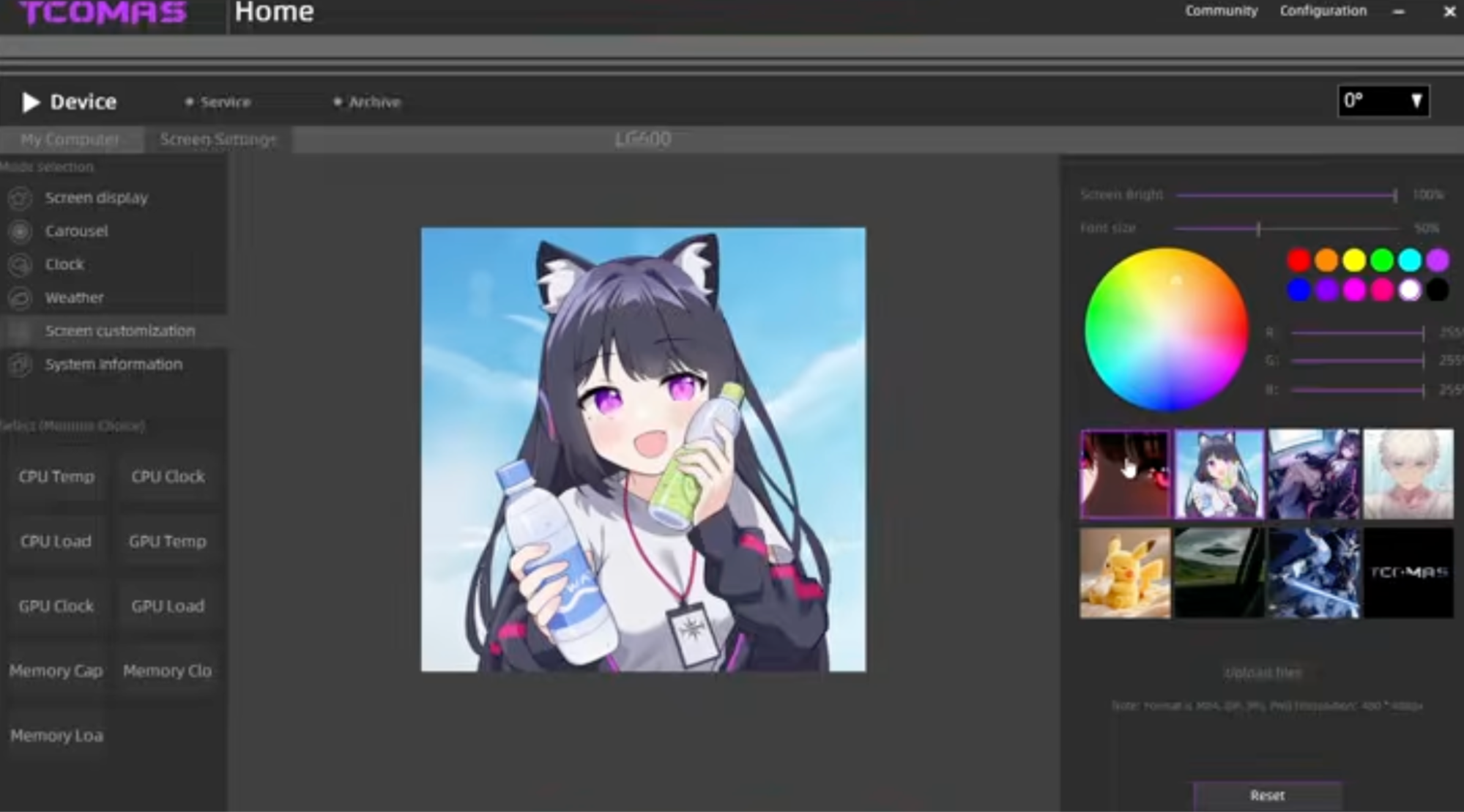Select the Screen display mode
Image resolution: width=1464 pixels, height=812 pixels.
tap(96, 198)
